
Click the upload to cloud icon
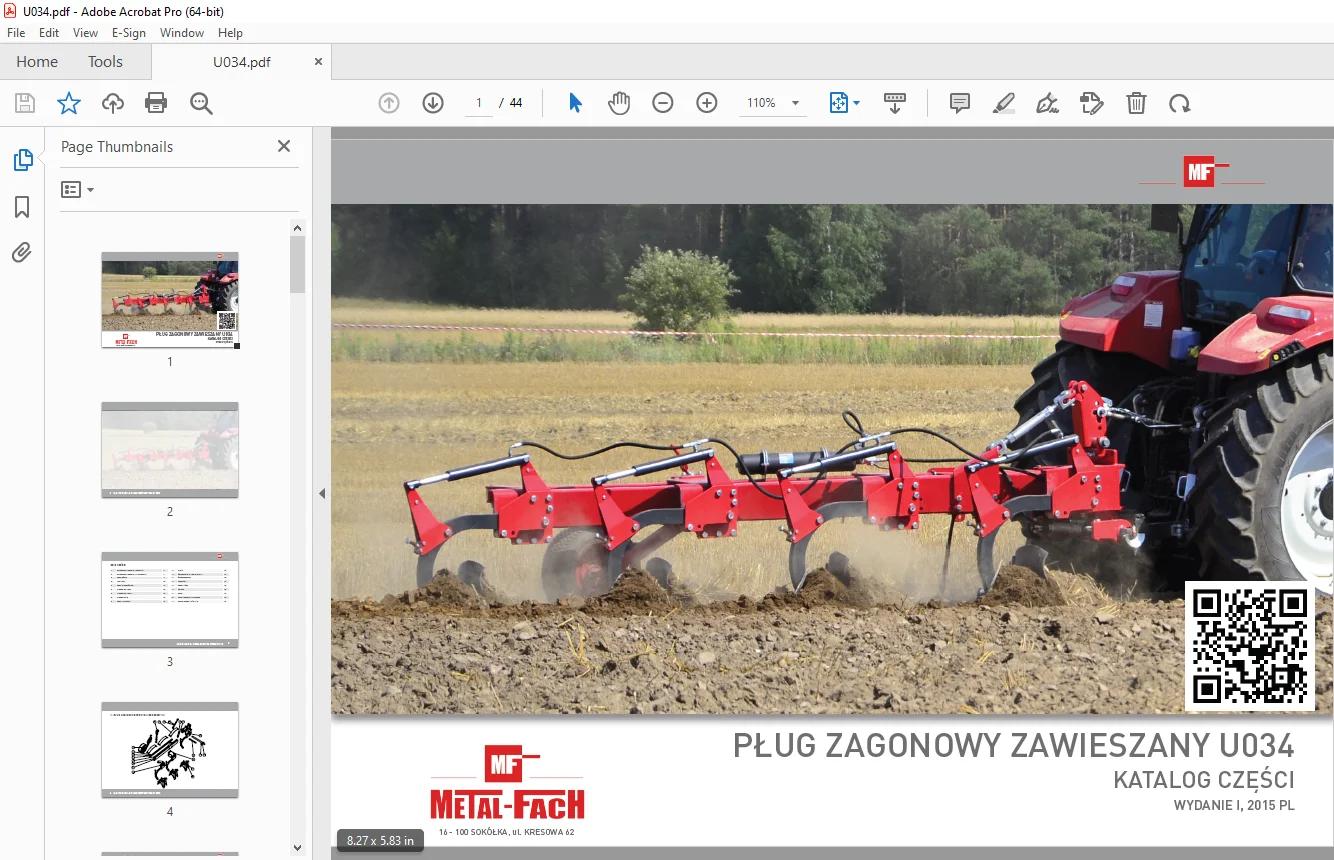click(113, 103)
